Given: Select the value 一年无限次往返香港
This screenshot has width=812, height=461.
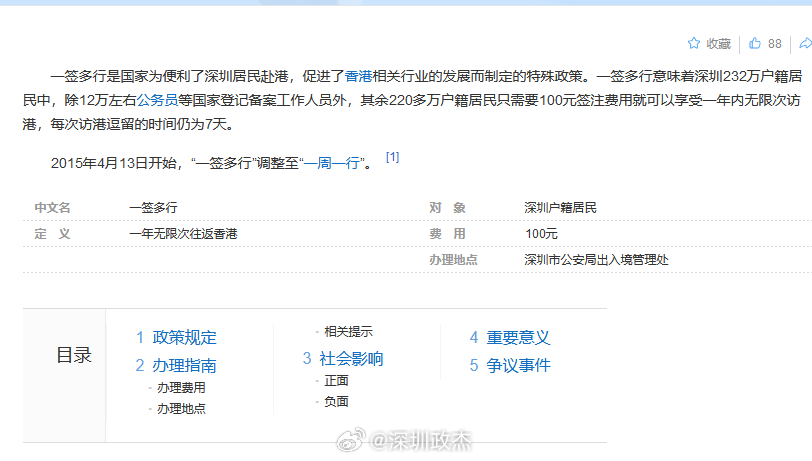Looking at the screenshot, I should 183,234.
